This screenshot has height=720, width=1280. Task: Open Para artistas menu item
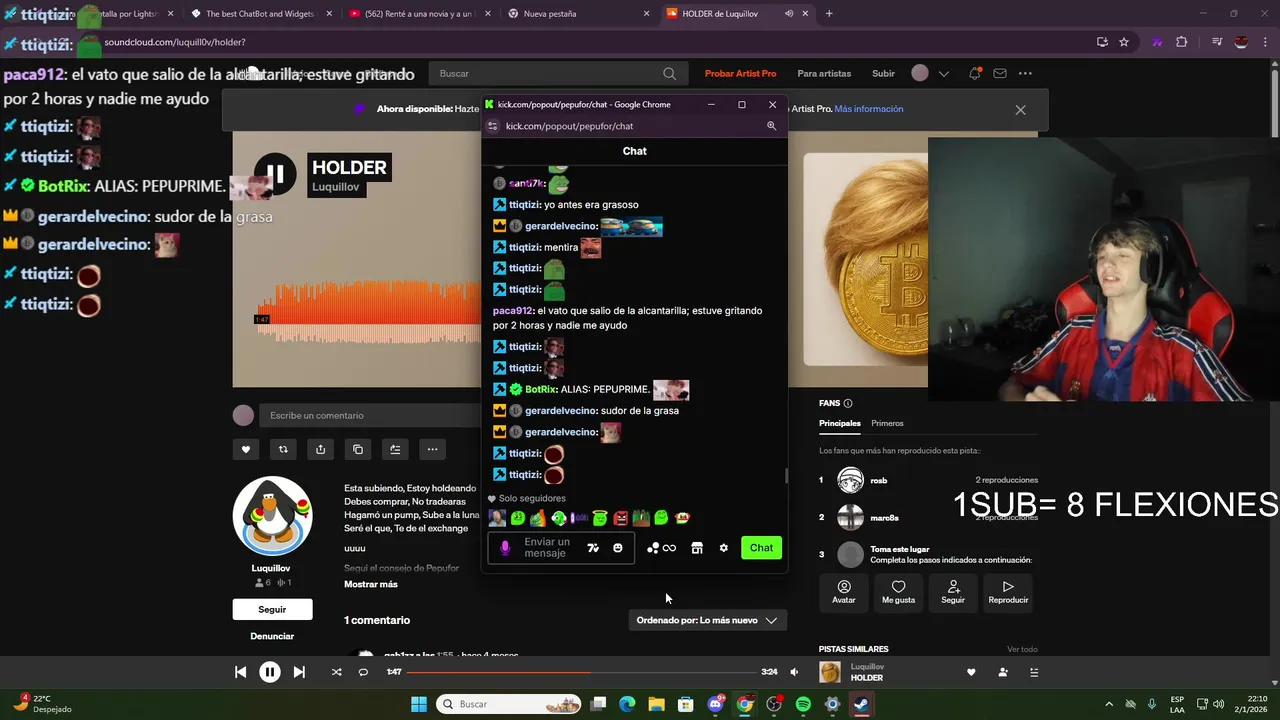pos(824,73)
